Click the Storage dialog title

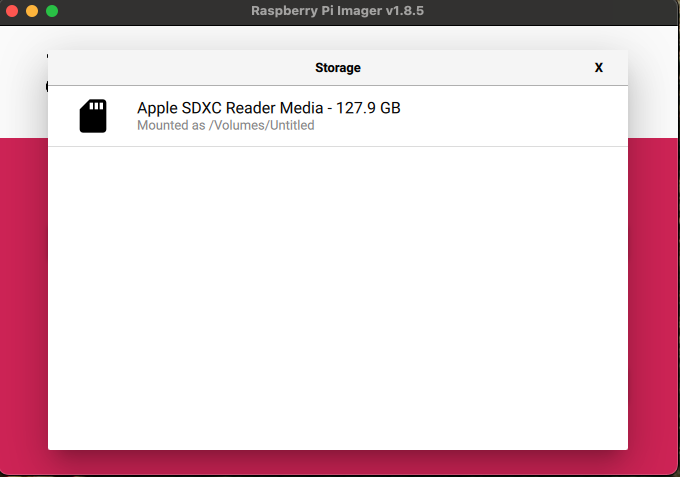(x=338, y=68)
